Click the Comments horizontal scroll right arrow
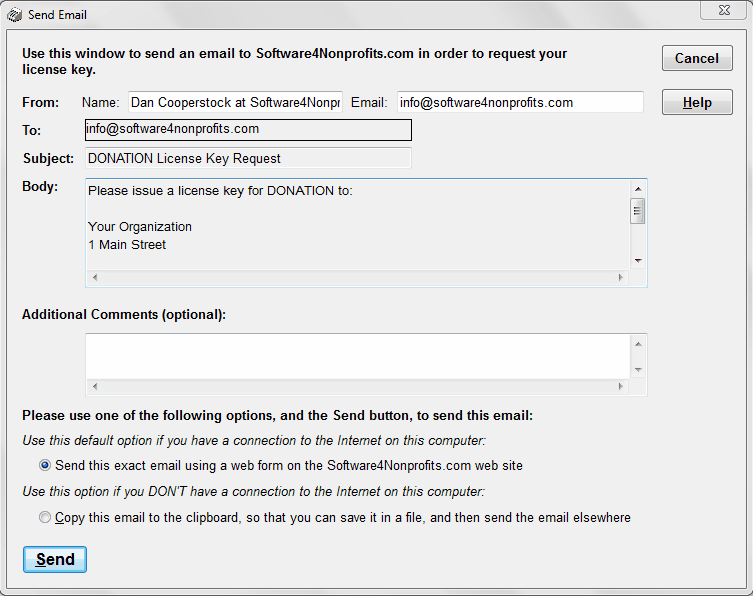This screenshot has height=596, width=753. [x=621, y=386]
